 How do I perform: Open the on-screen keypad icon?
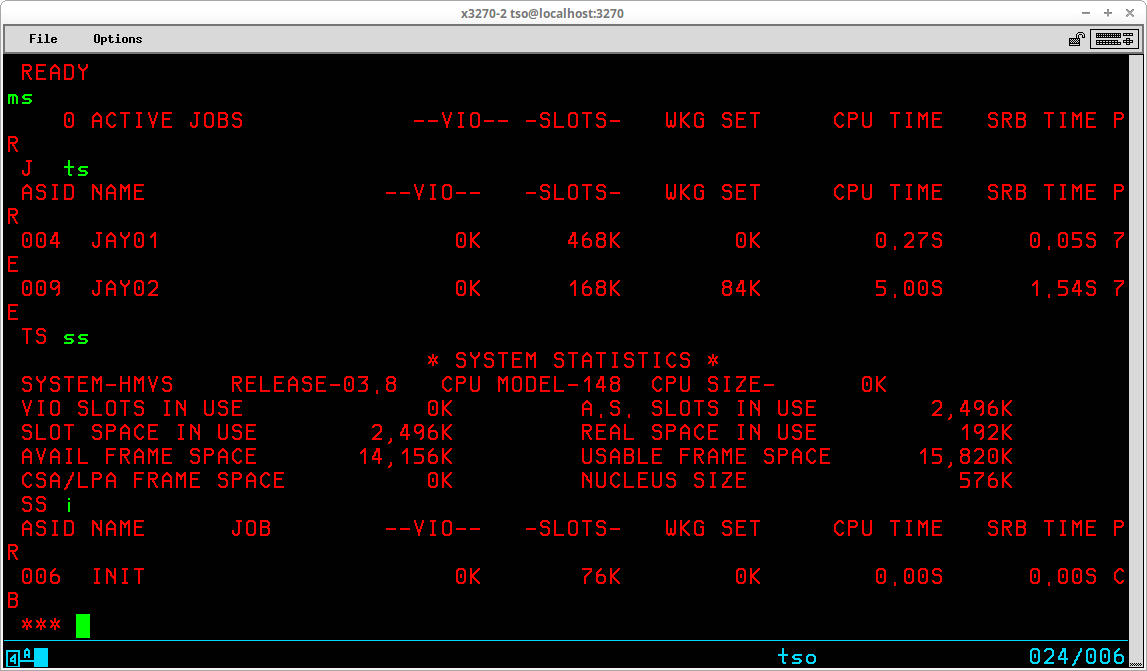(x=1114, y=40)
